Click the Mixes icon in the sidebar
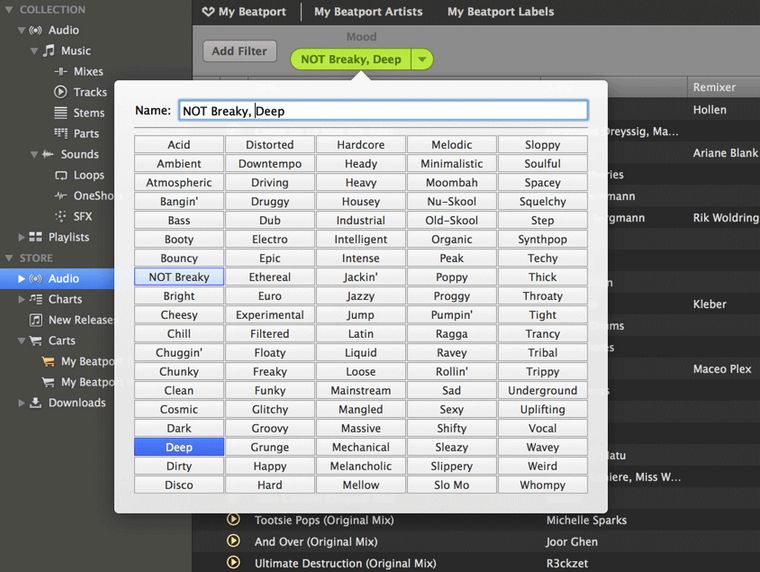This screenshot has width=760, height=572. point(61,72)
